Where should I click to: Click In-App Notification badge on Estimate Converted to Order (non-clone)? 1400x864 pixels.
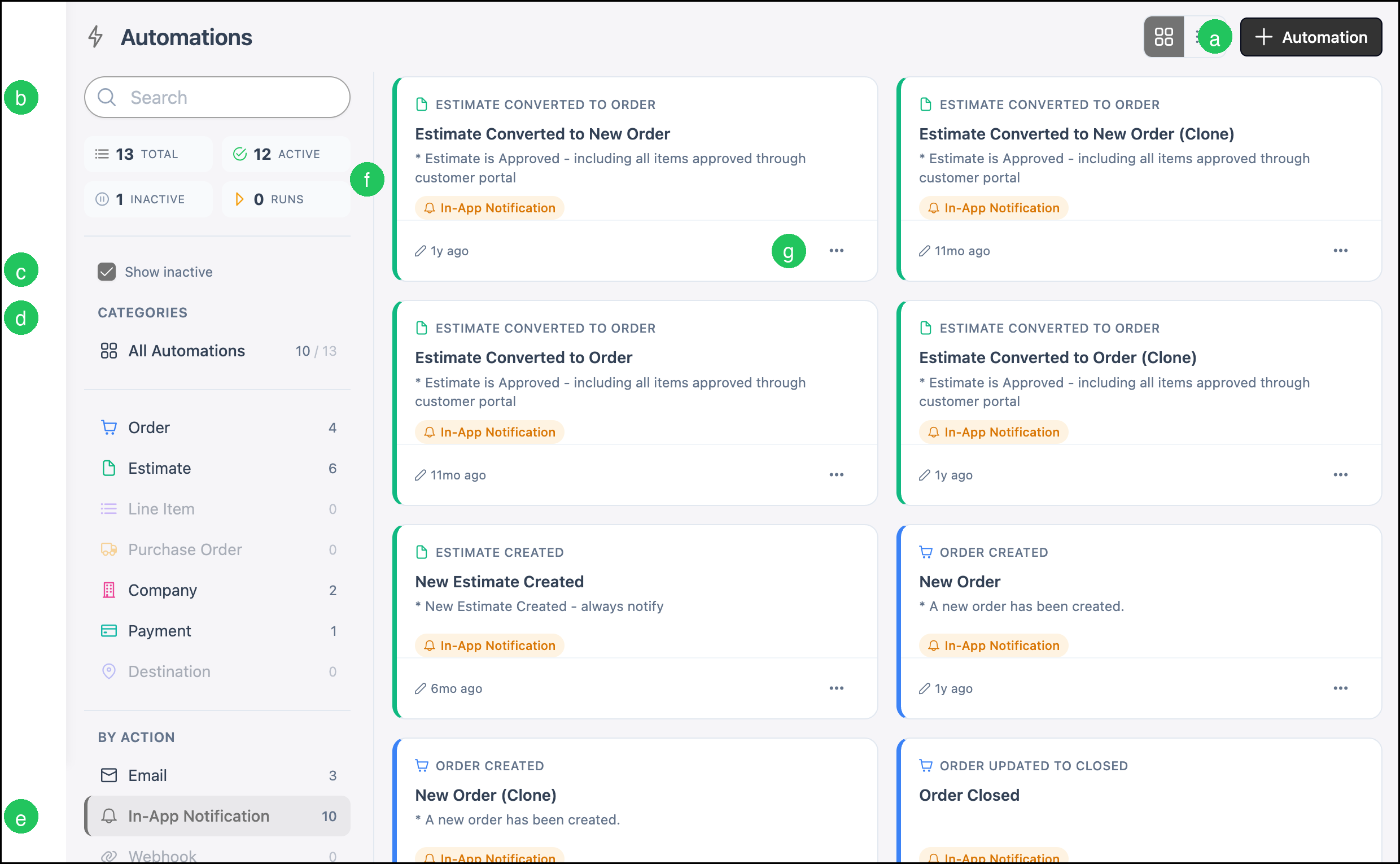tap(489, 432)
